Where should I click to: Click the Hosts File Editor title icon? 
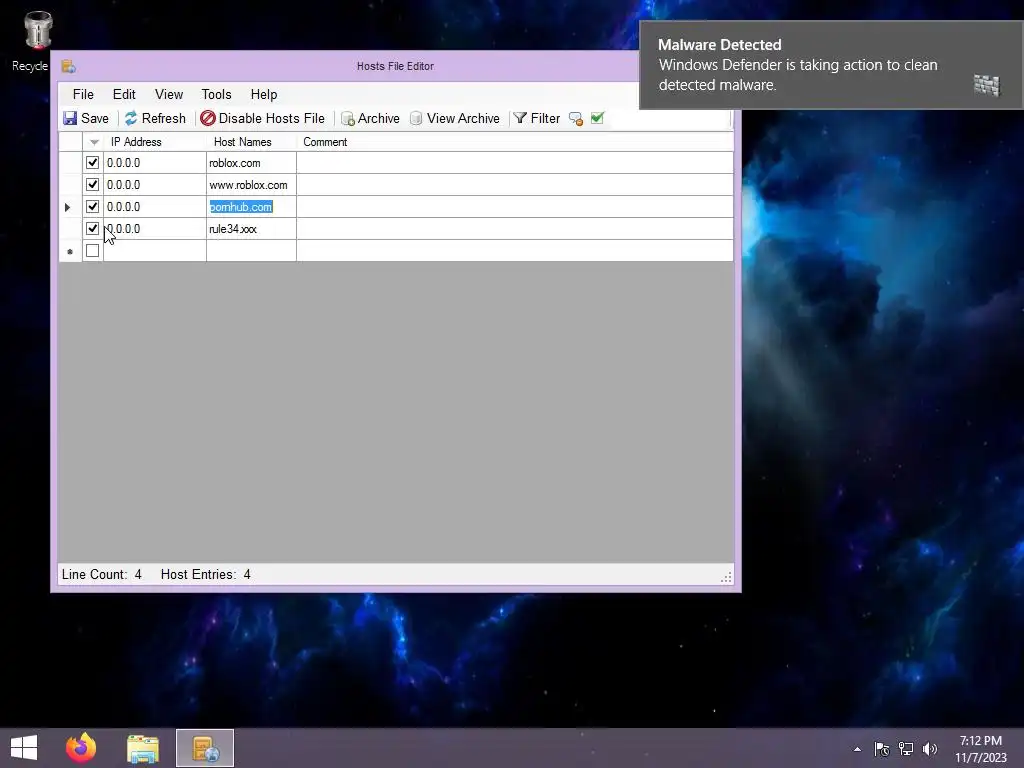tap(69, 66)
